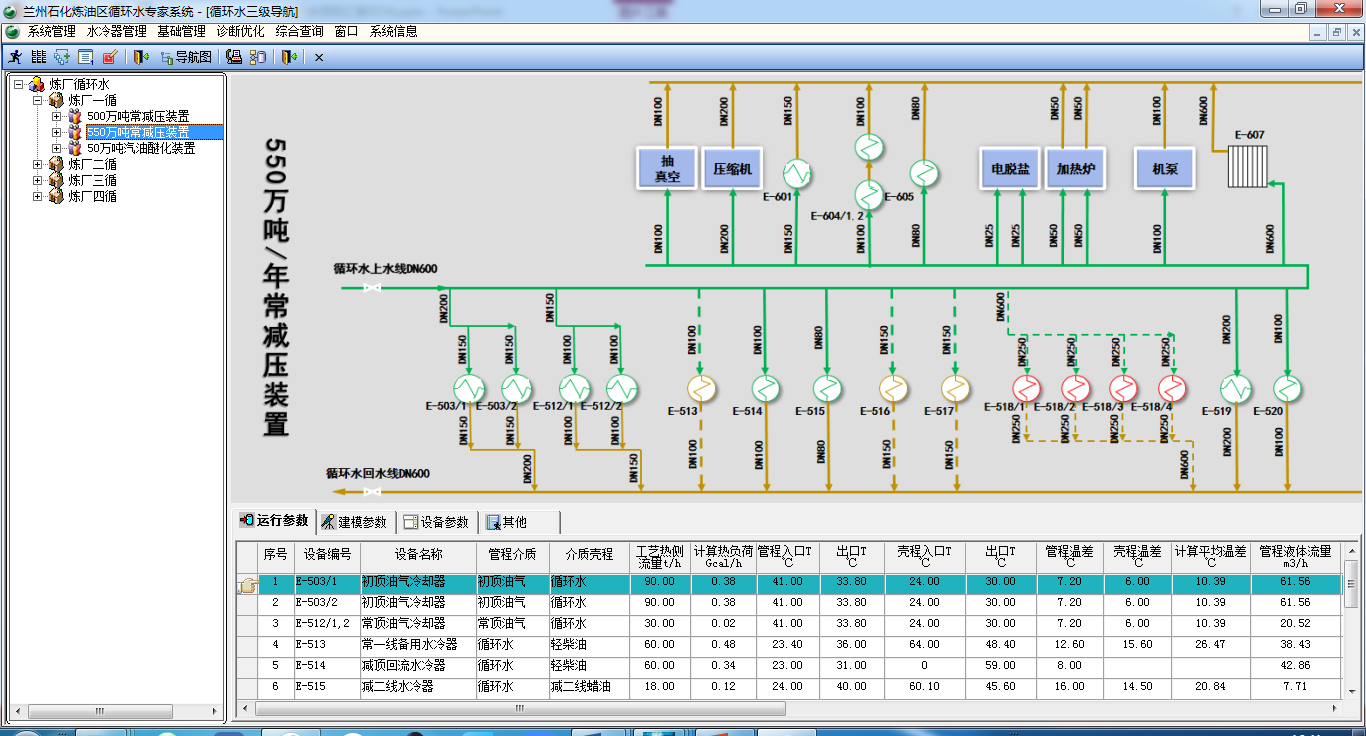Screen dimensions: 1366x736
Task: Click the print query toolbar icon
Action: 234,57
